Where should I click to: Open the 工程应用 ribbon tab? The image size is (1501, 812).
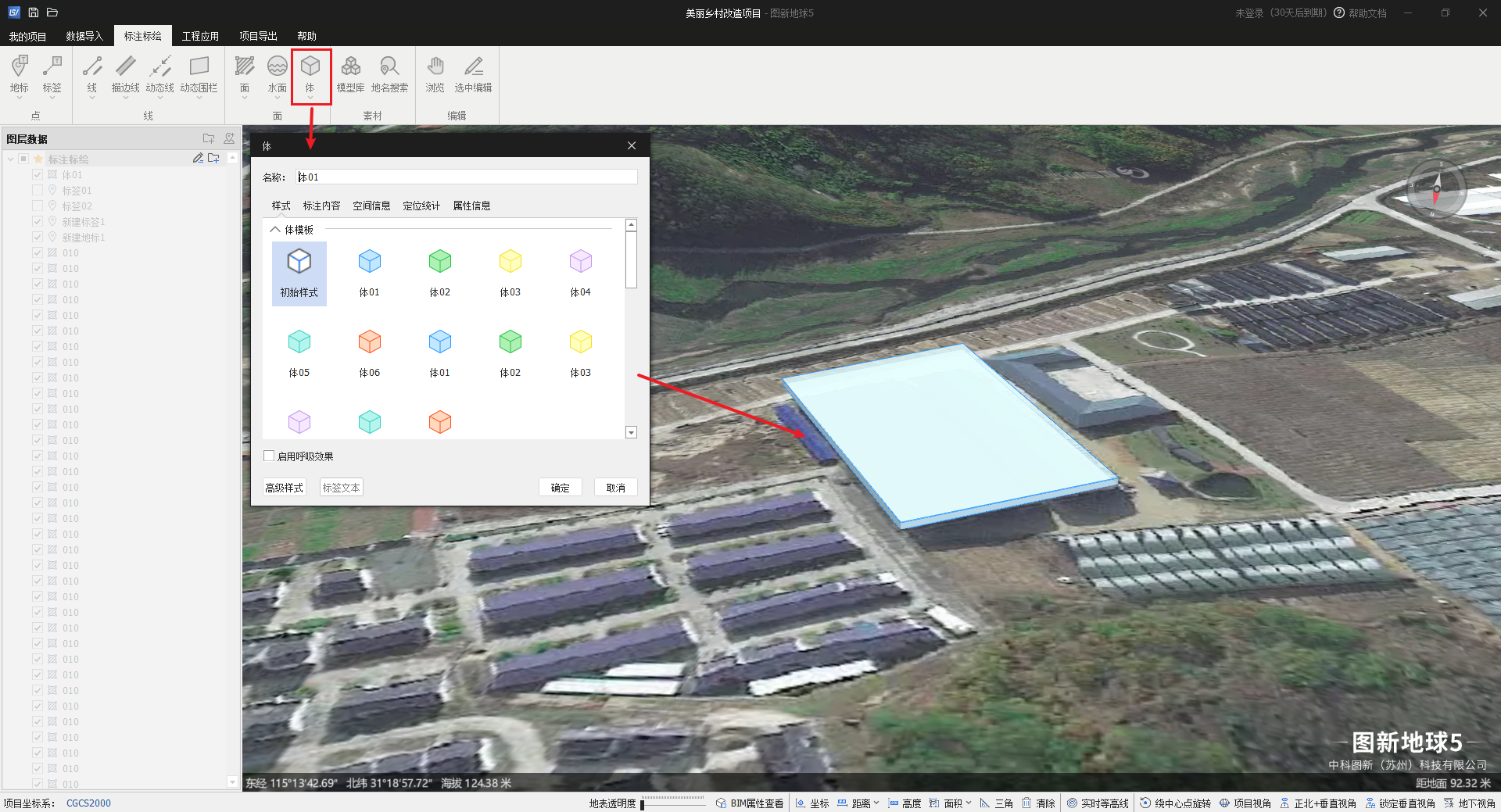coord(200,36)
